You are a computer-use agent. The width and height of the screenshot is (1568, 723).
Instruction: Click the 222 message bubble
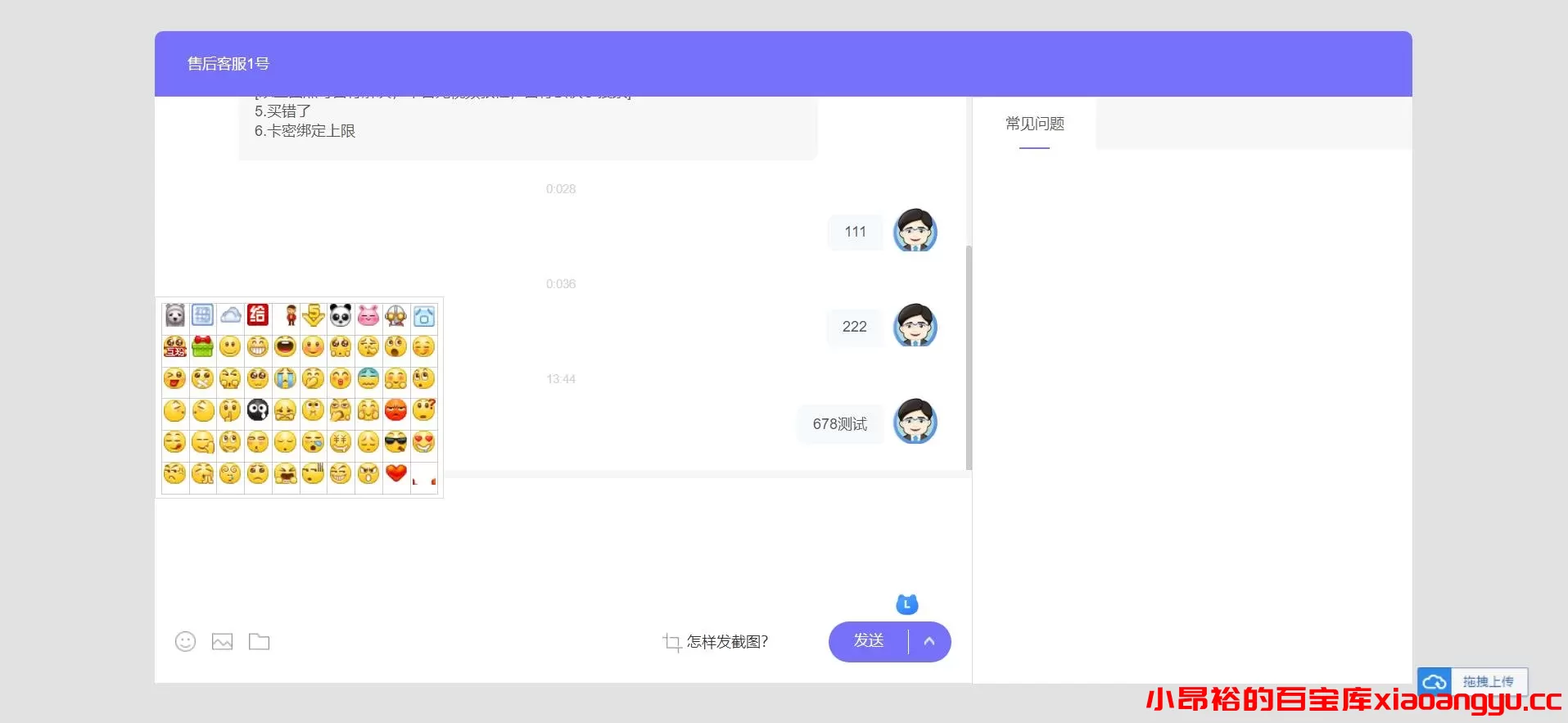pos(855,327)
